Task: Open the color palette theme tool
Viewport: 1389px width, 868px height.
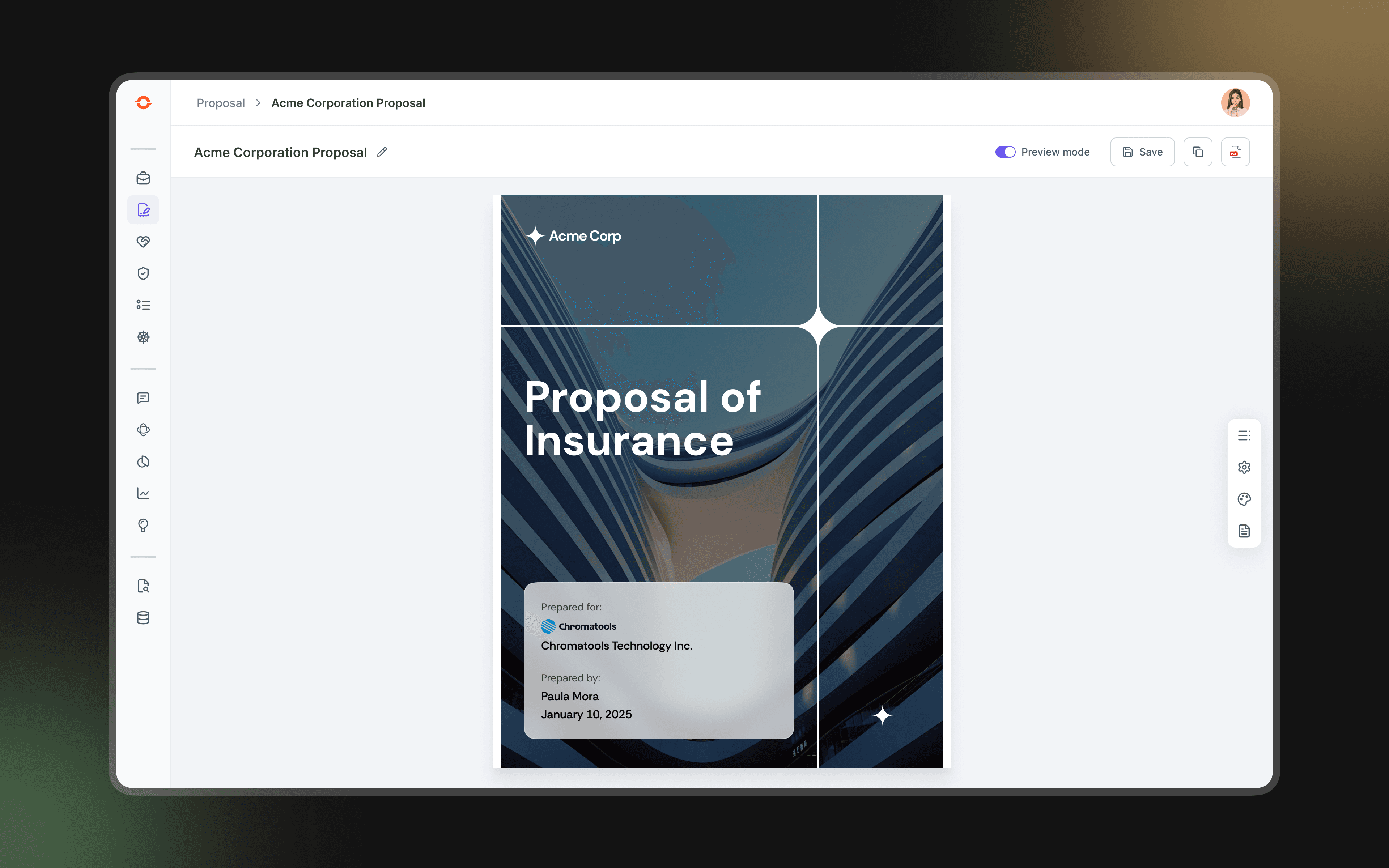Action: [x=1244, y=499]
